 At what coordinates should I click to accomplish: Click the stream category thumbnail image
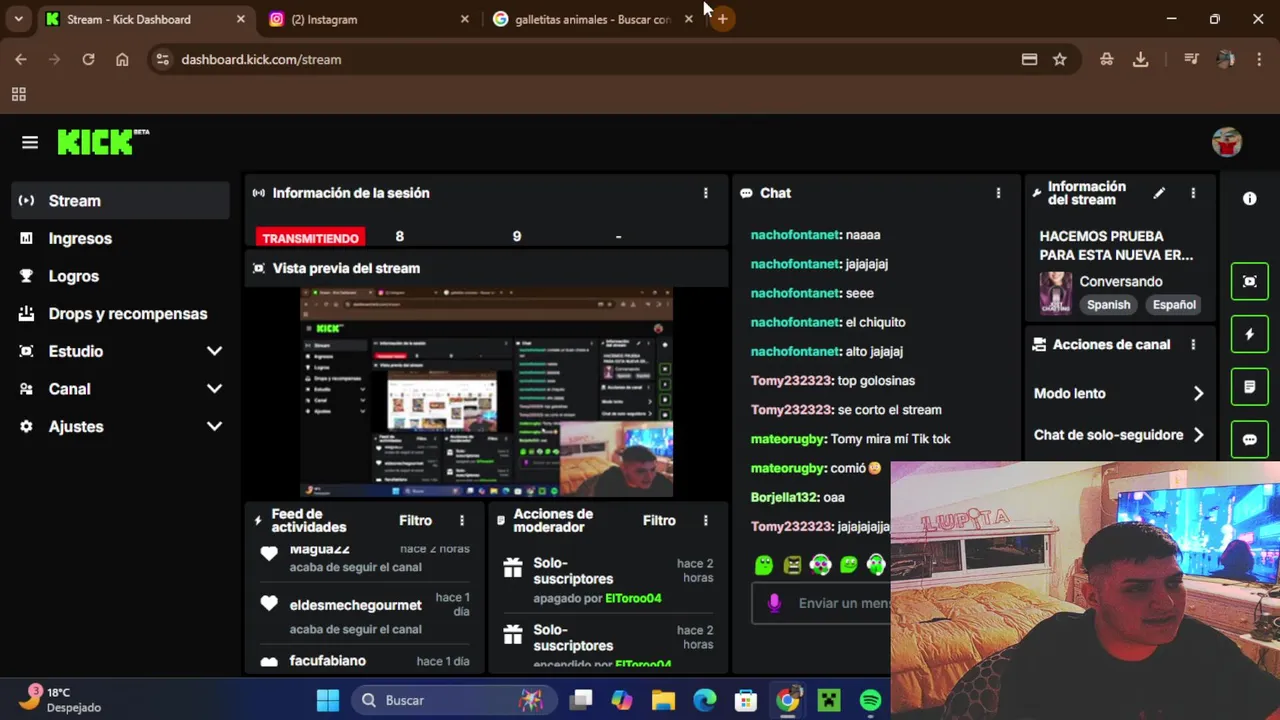coord(1055,293)
